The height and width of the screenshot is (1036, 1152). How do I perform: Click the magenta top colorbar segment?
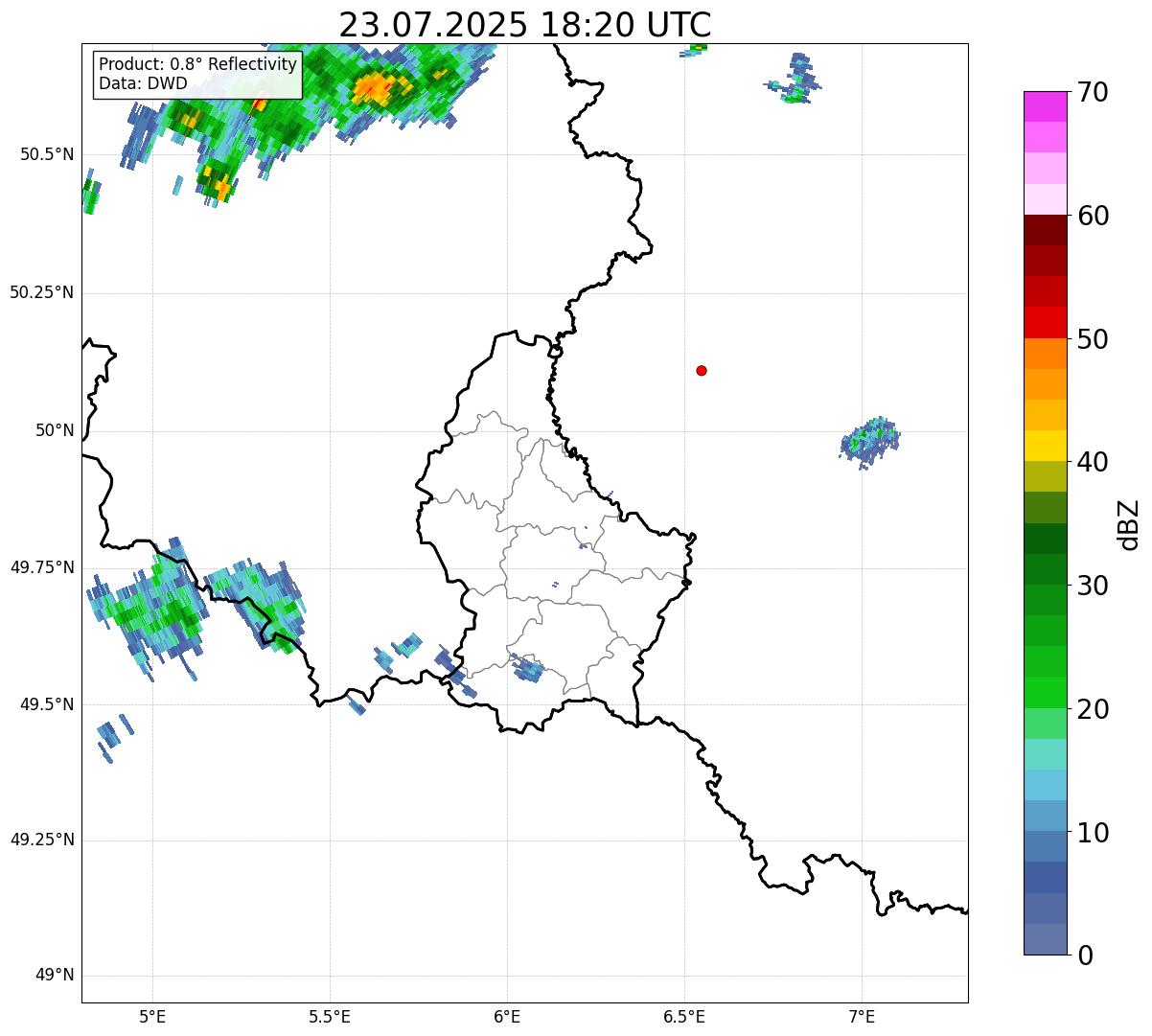coord(1045,106)
